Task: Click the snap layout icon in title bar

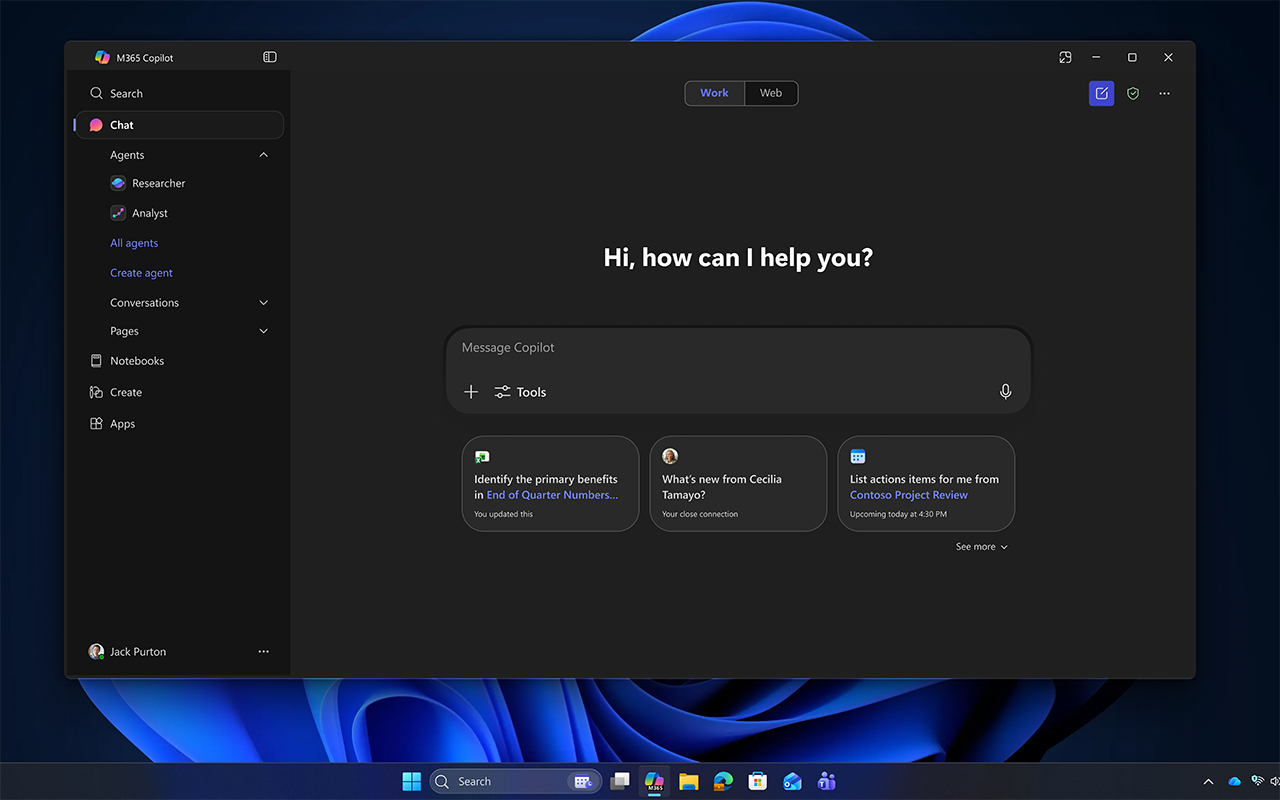Action: coord(1065,57)
